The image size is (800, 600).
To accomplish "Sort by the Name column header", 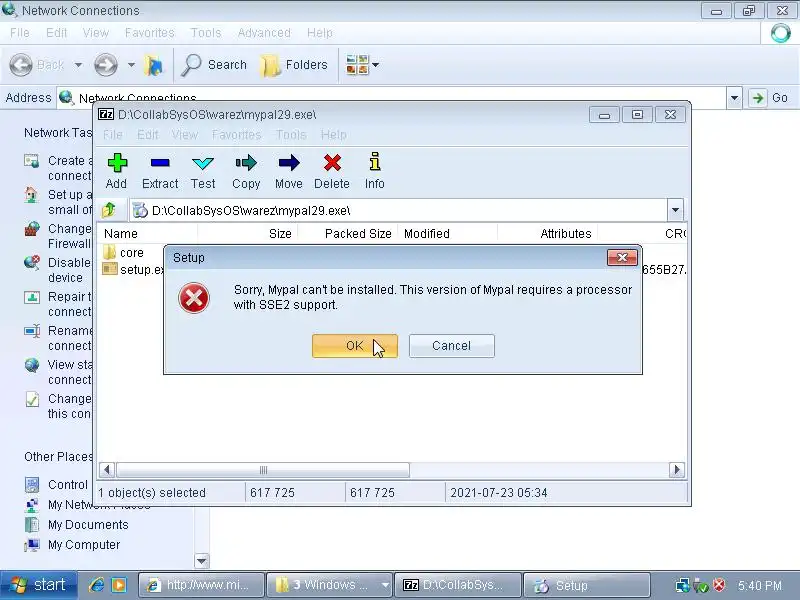I will [x=147, y=234].
